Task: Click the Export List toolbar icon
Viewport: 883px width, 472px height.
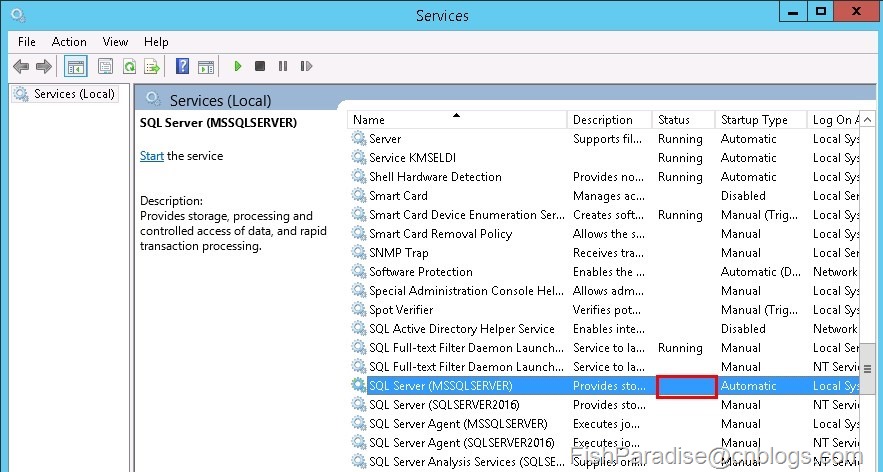Action: click(152, 66)
